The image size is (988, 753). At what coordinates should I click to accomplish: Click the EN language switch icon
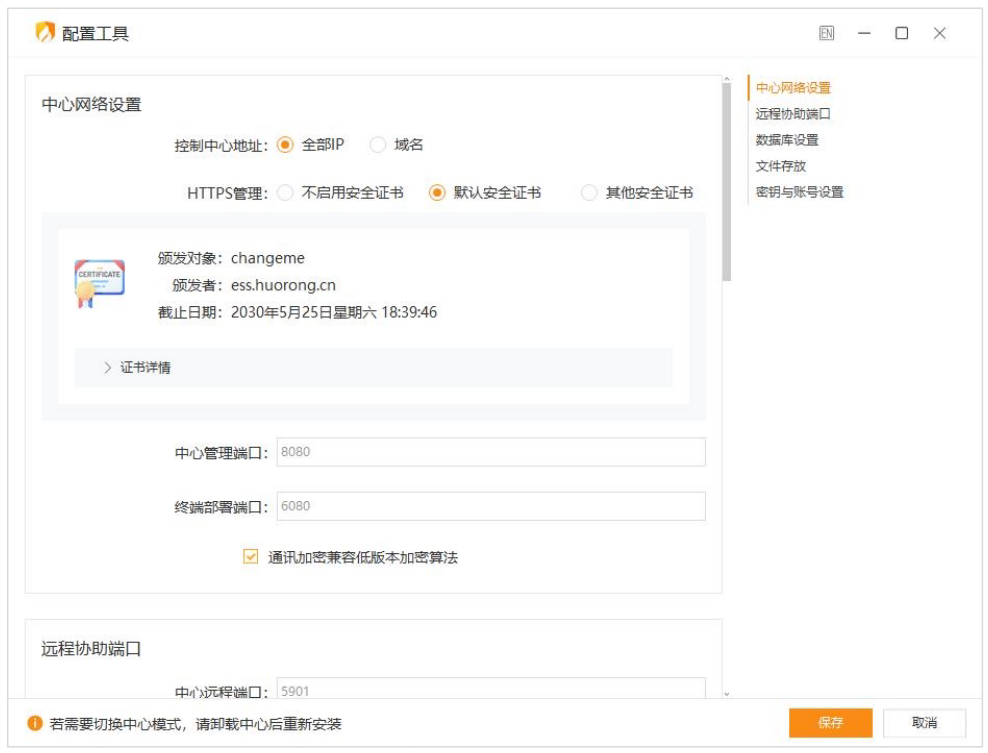tap(825, 32)
